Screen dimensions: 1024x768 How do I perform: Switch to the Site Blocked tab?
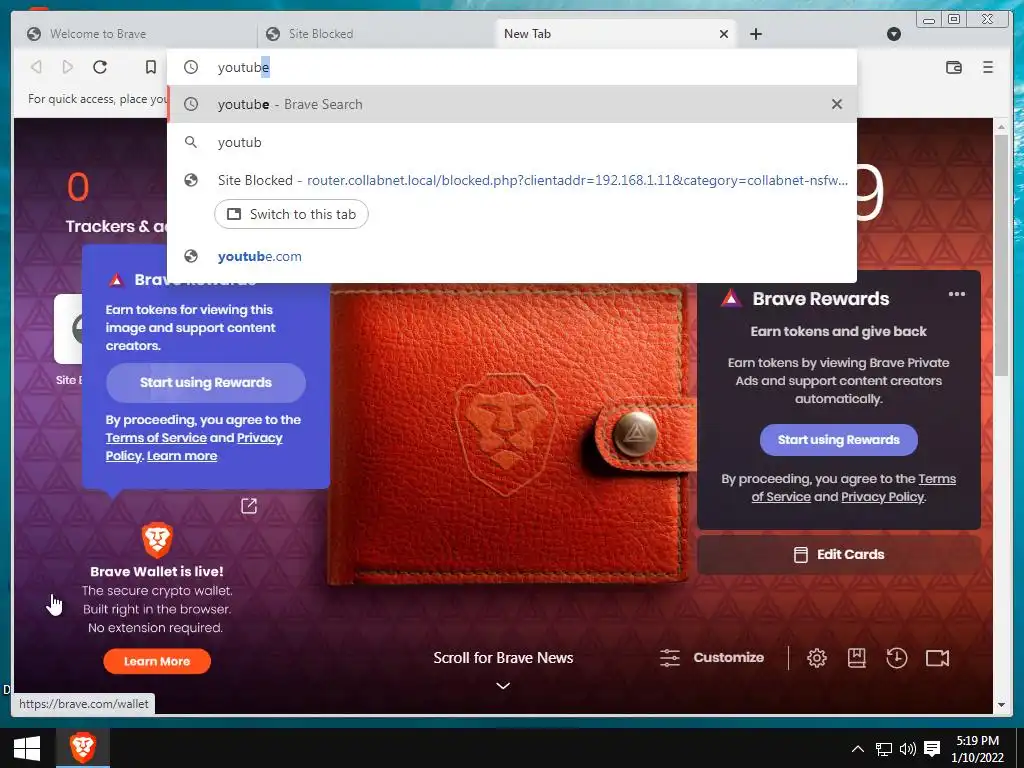tap(376, 34)
